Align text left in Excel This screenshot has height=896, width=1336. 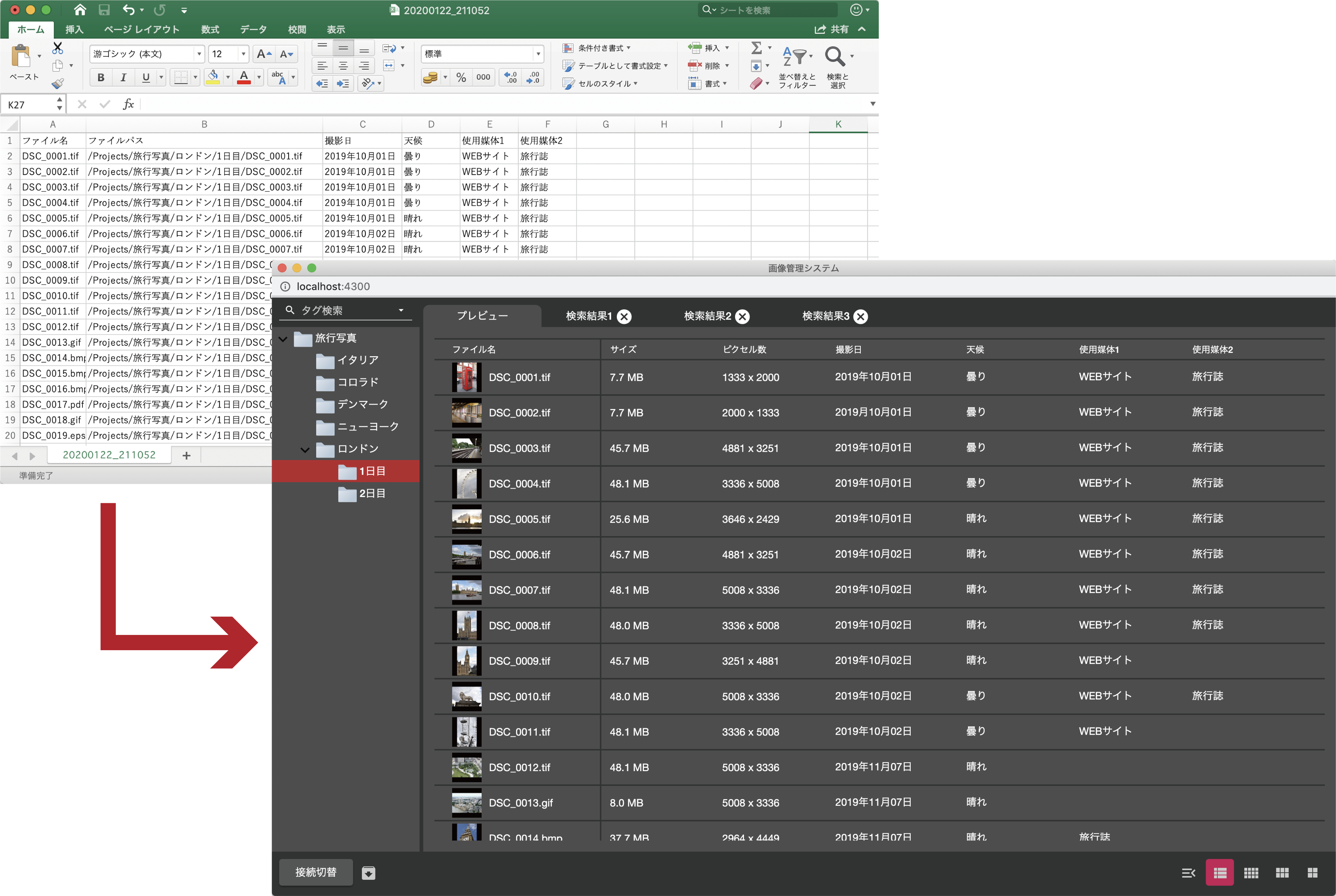click(322, 66)
